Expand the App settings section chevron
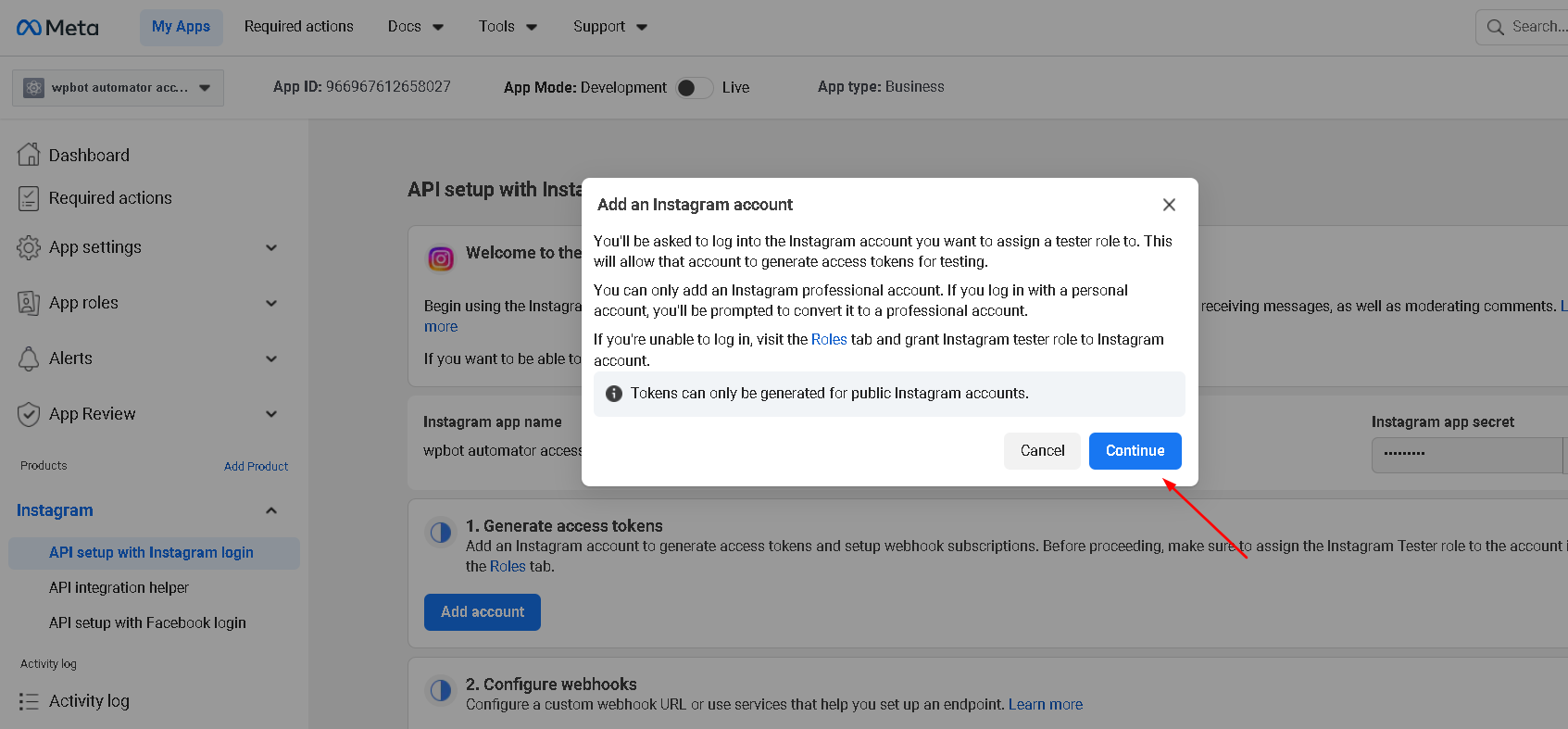The height and width of the screenshot is (729, 1568). coord(271,247)
